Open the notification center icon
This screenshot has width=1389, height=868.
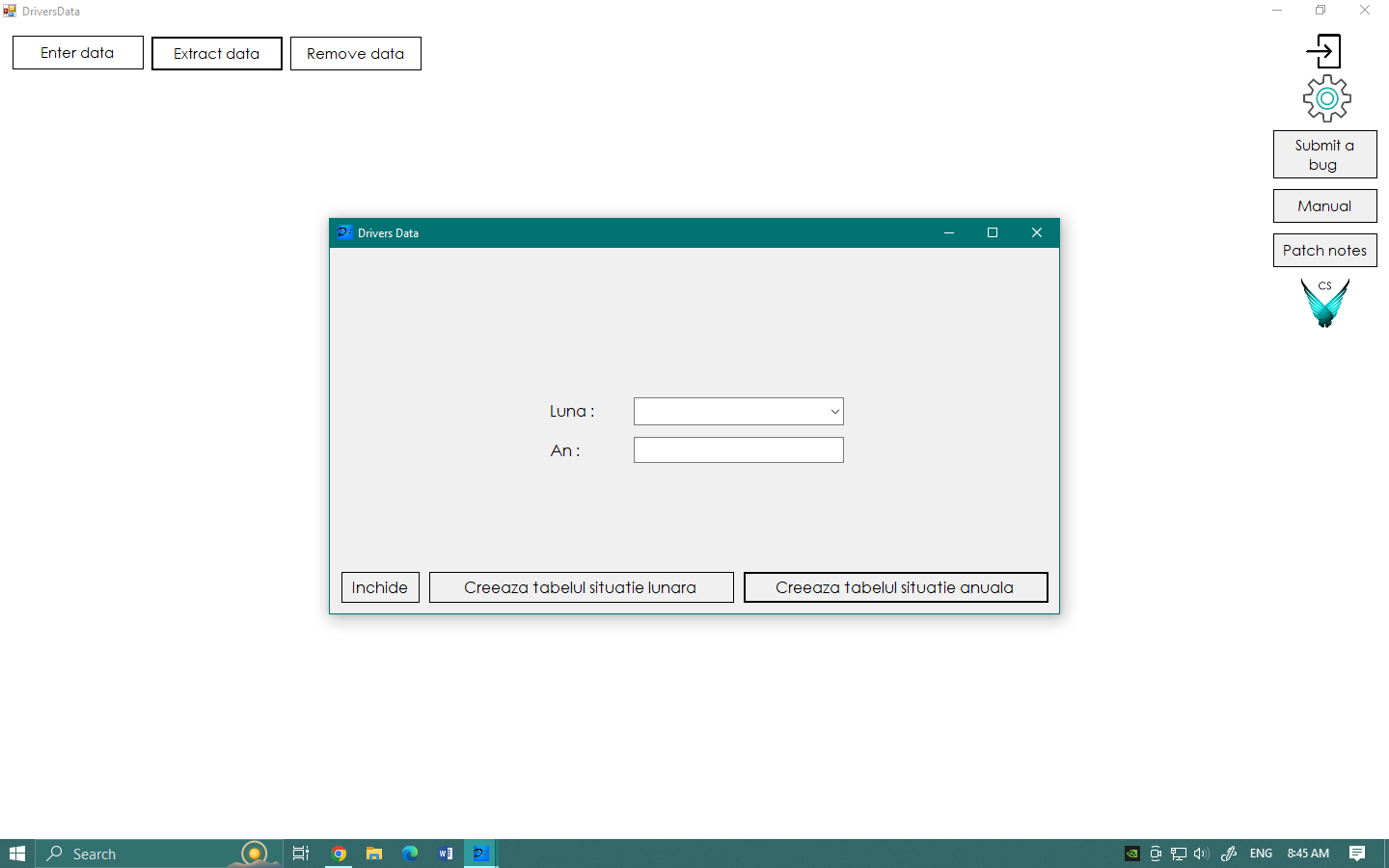pos(1357,854)
